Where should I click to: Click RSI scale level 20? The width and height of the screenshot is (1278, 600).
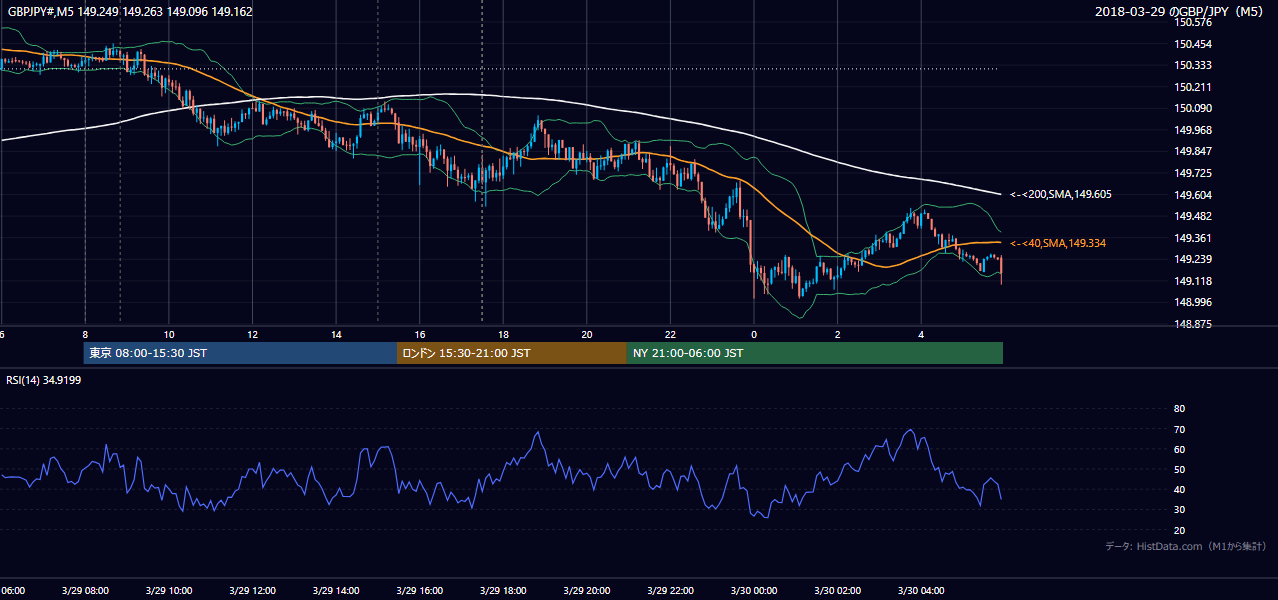[1179, 530]
